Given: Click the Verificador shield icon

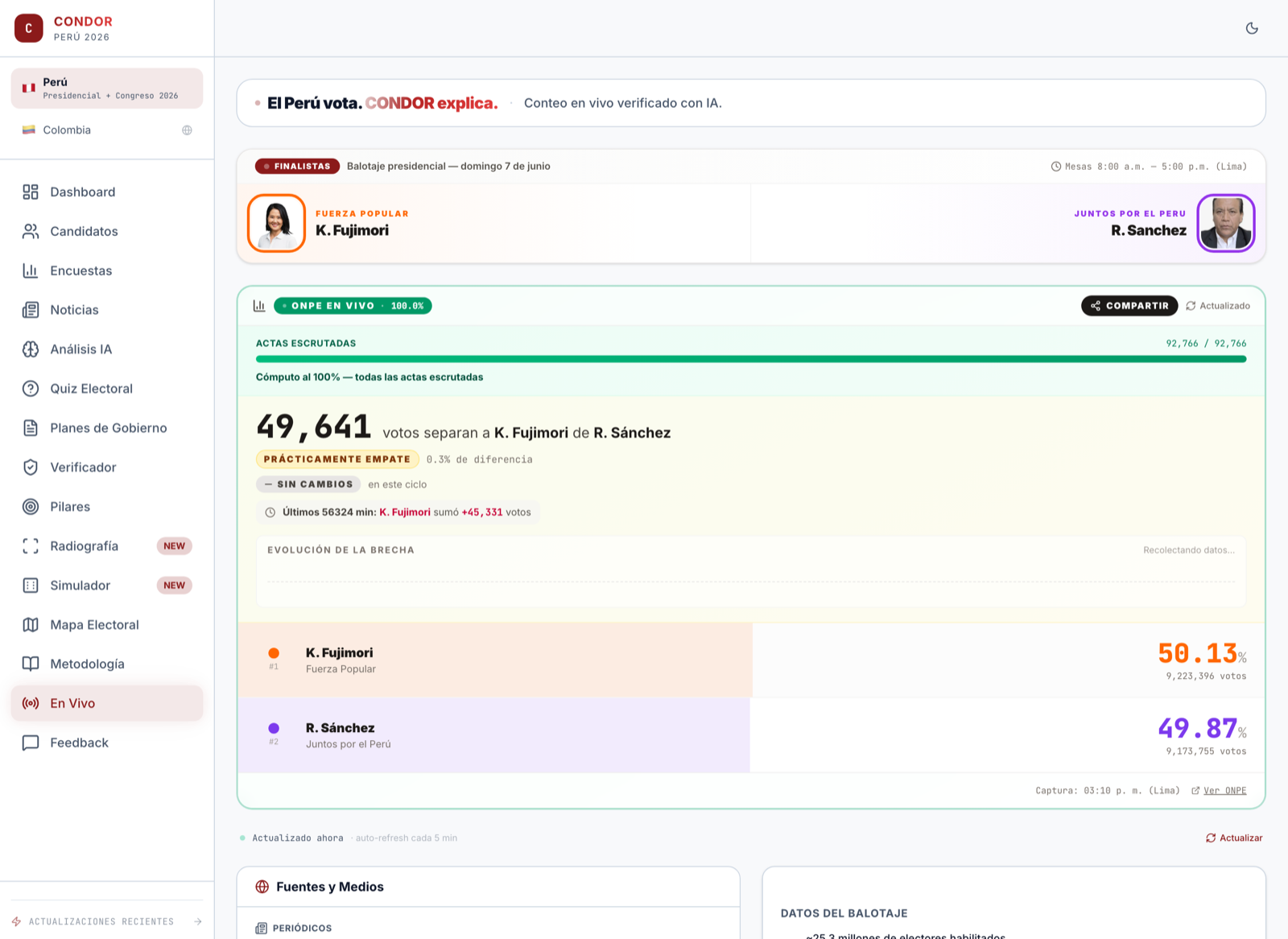Looking at the screenshot, I should [x=31, y=467].
